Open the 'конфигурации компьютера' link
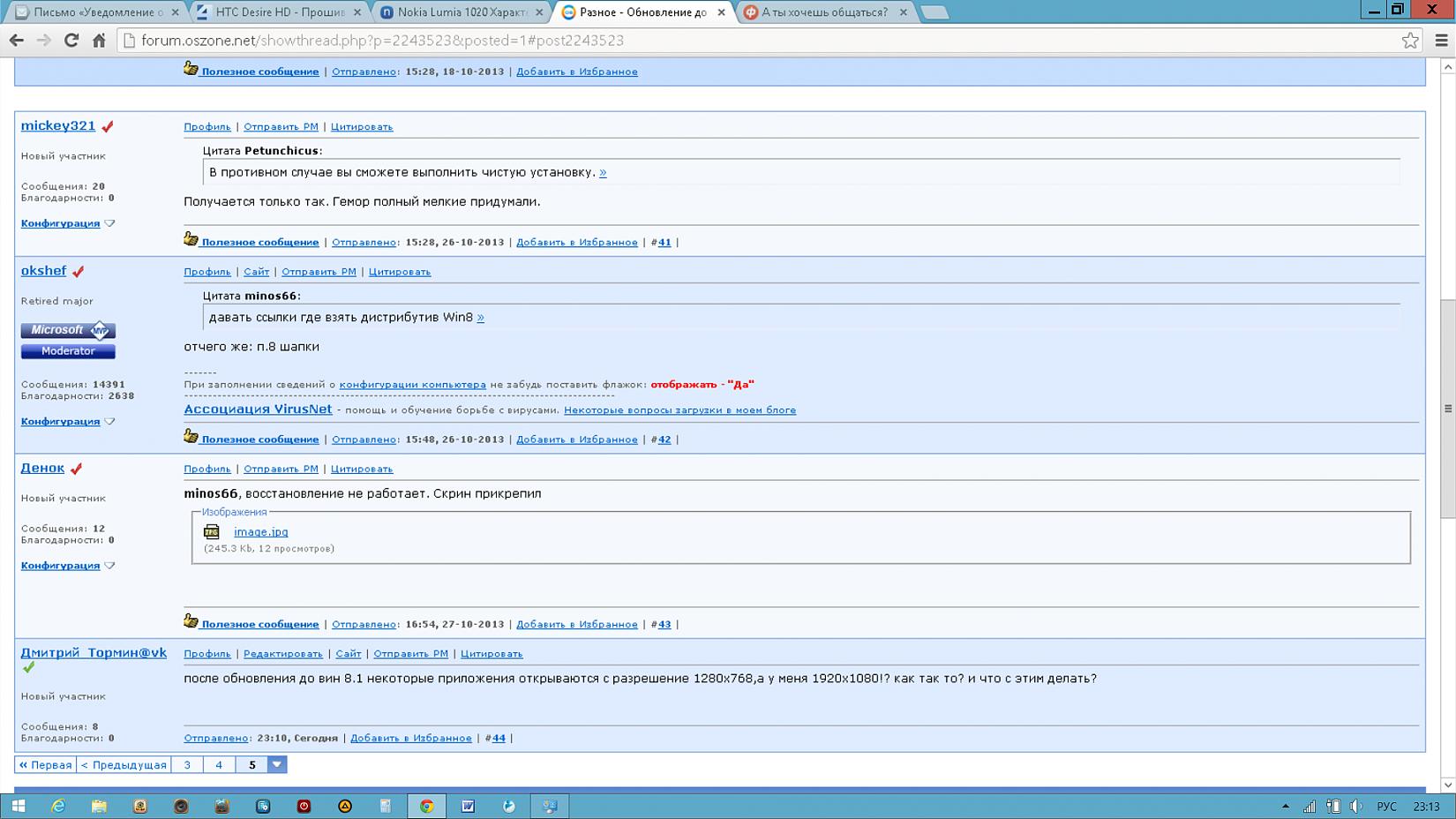This screenshot has height=819, width=1456. [413, 385]
